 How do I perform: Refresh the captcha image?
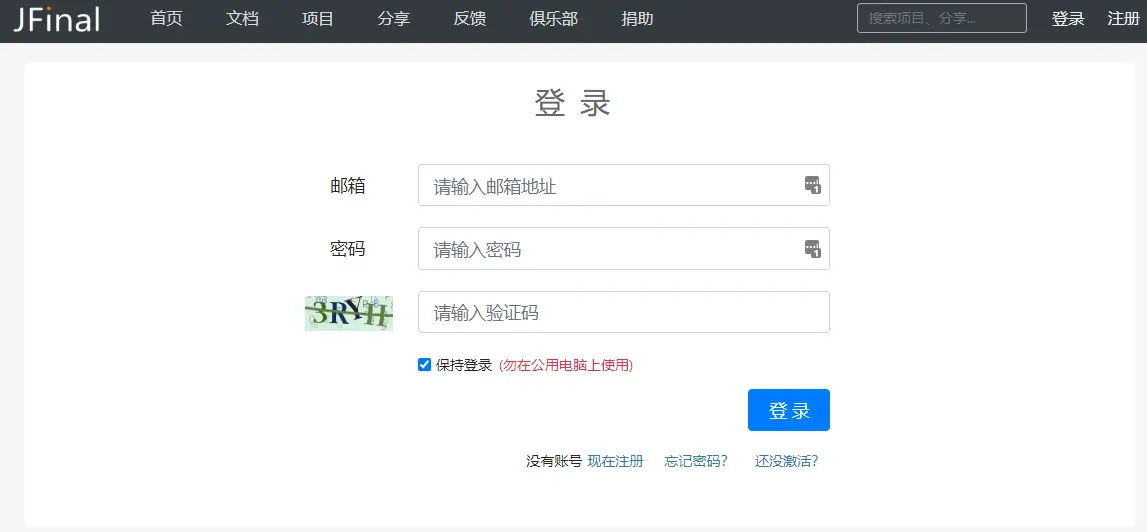[349, 313]
